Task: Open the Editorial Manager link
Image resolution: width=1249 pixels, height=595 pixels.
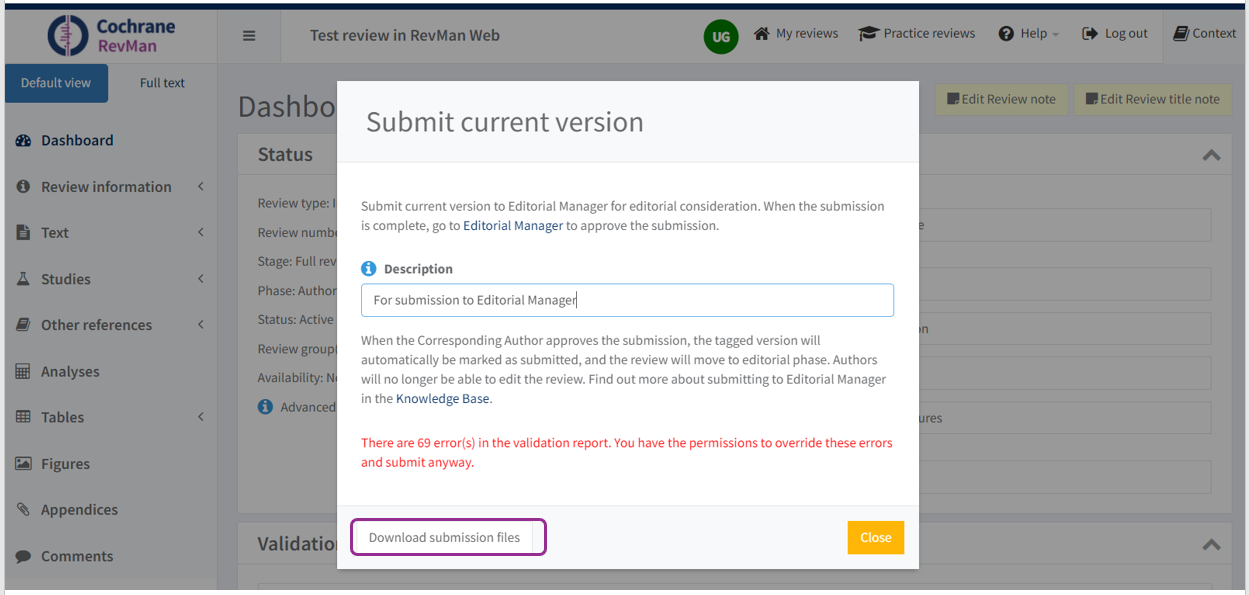Action: coord(513,225)
